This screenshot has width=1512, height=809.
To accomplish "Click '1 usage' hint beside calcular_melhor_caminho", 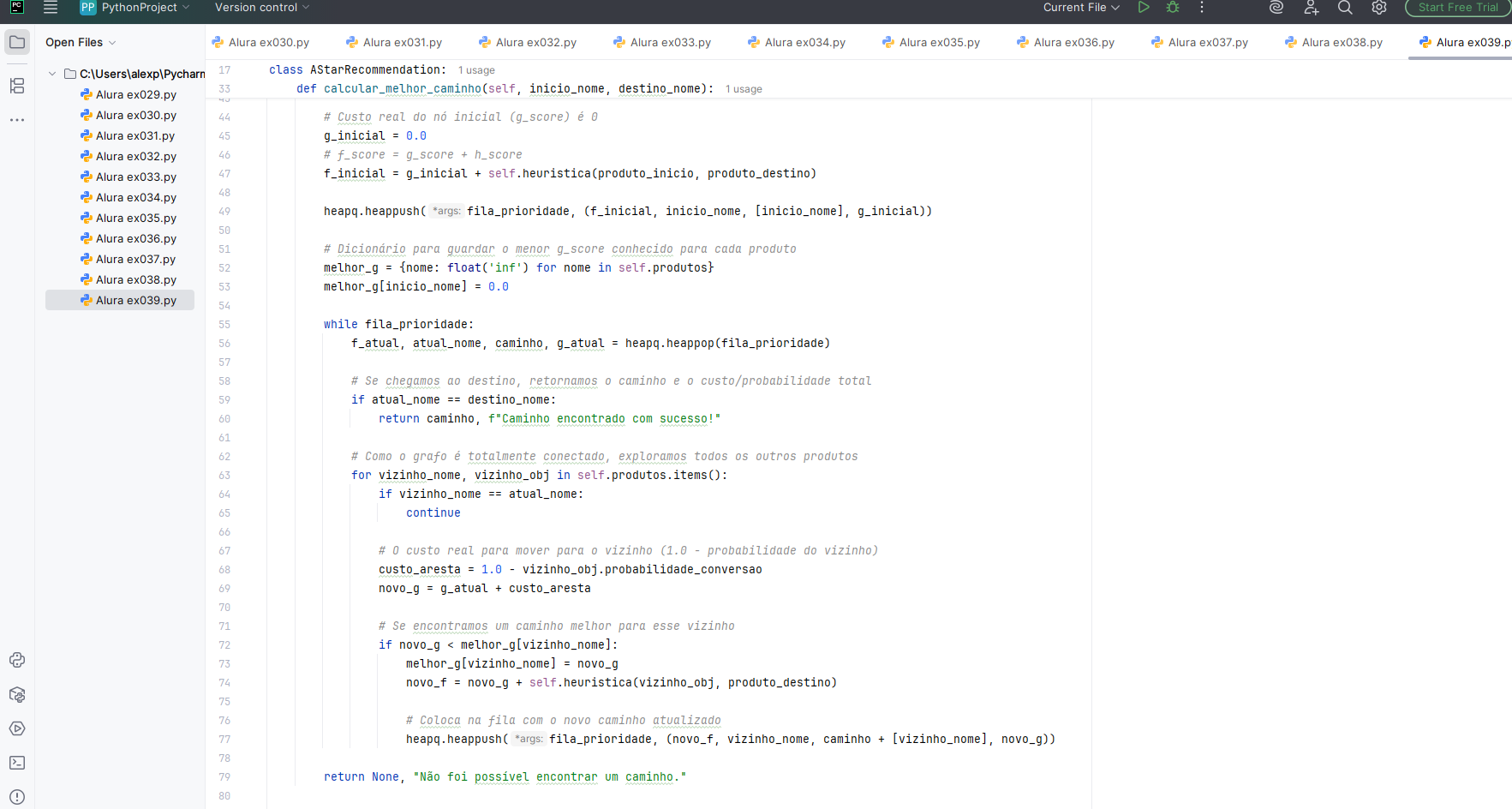I will coord(744,89).
